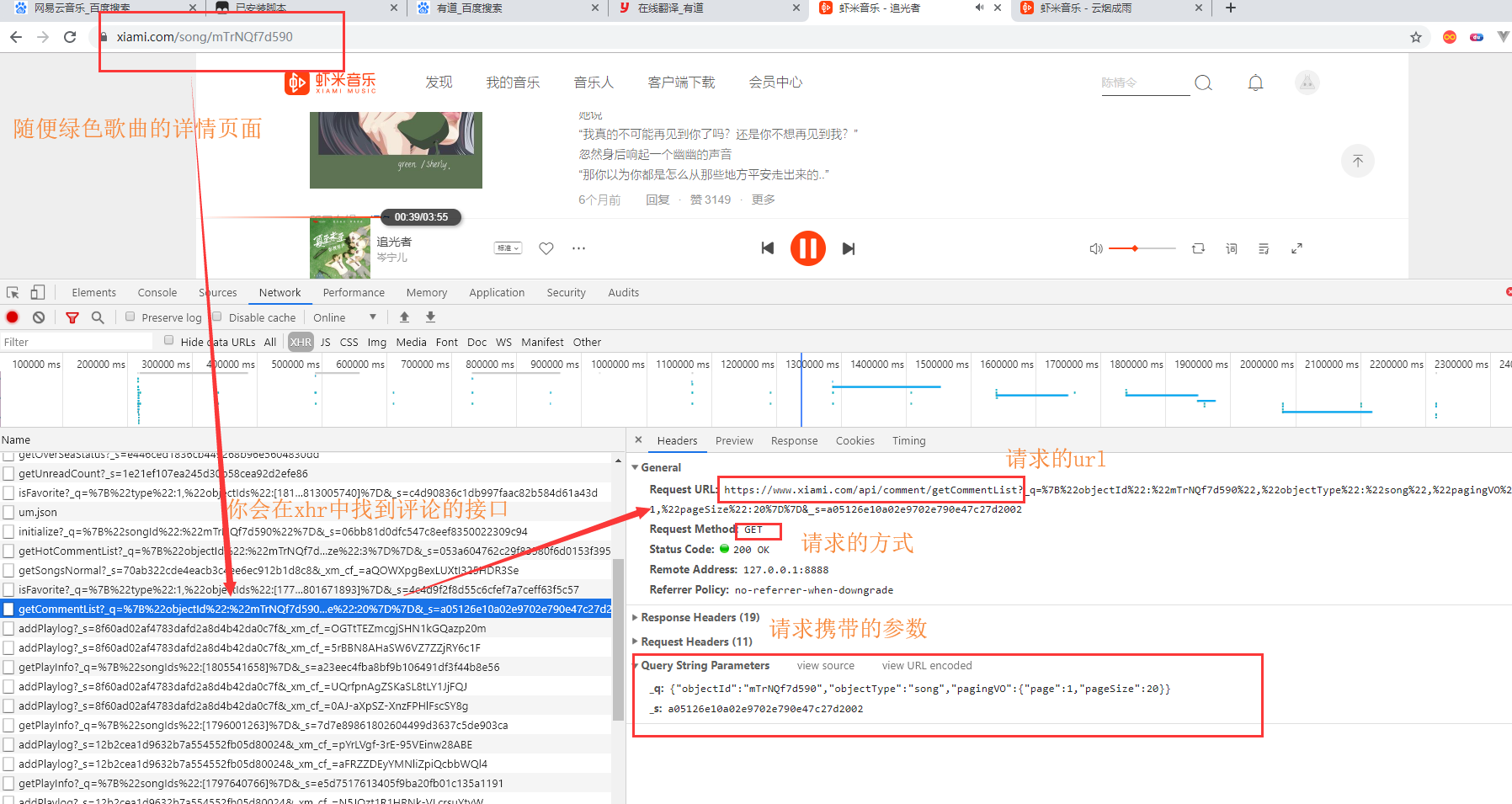This screenshot has height=804, width=1512.
Task: Open 发现 in the Xiami navigation
Action: (439, 83)
